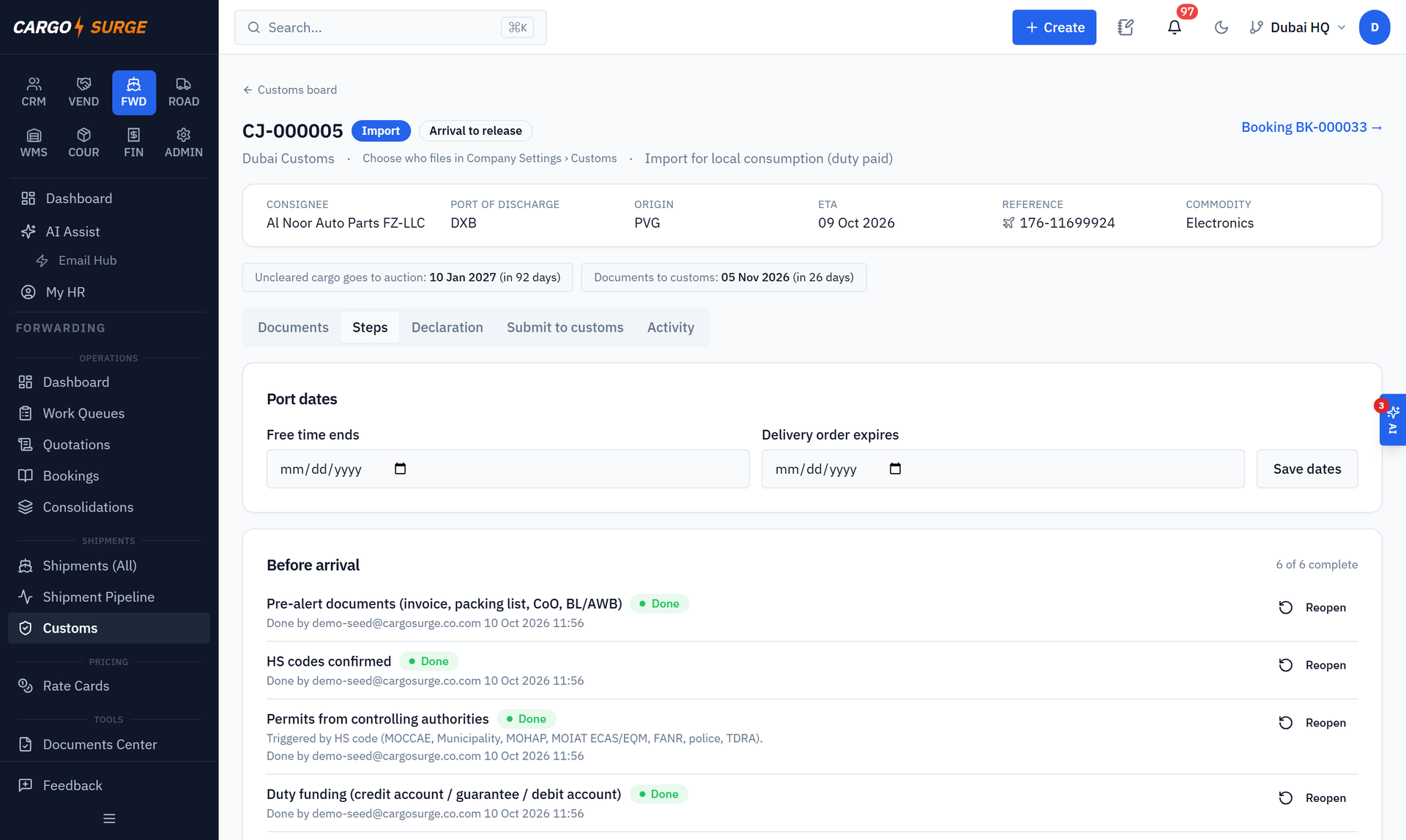Select the FWD forwarding module
1406x840 pixels.
[133, 92]
